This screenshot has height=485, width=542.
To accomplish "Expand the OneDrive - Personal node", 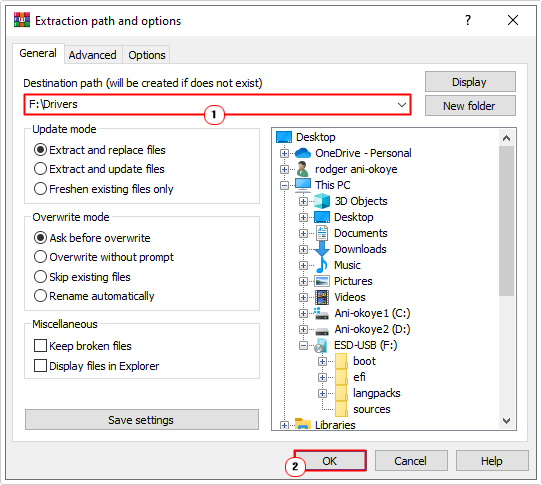I will point(284,153).
